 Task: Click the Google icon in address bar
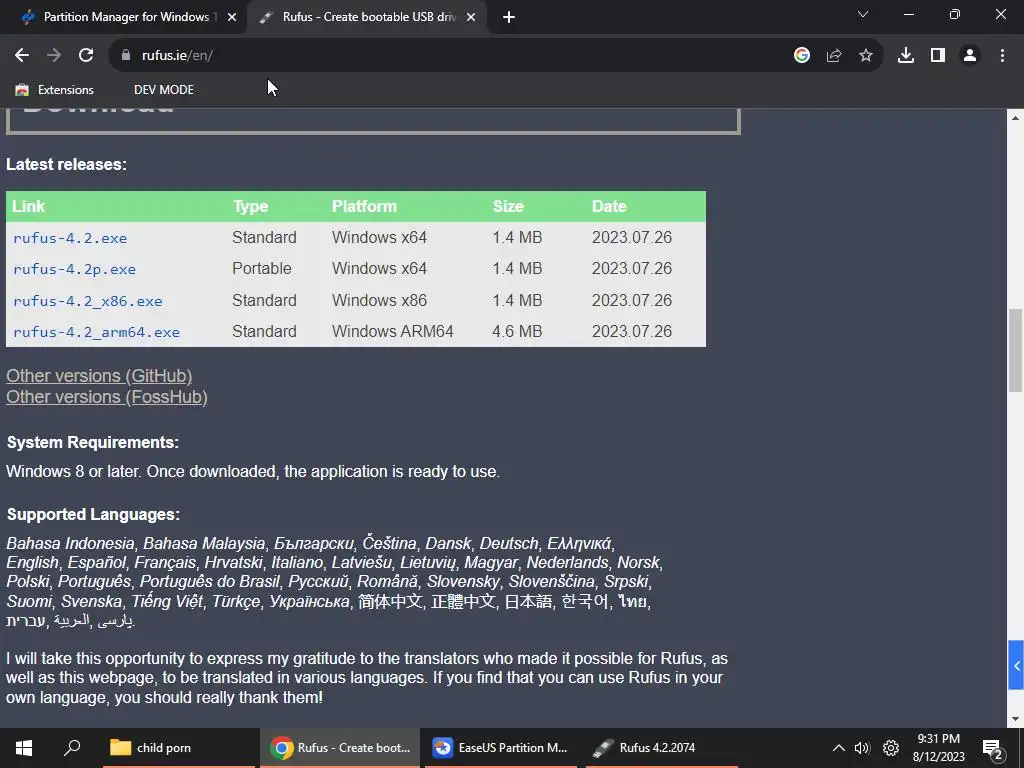tap(802, 56)
